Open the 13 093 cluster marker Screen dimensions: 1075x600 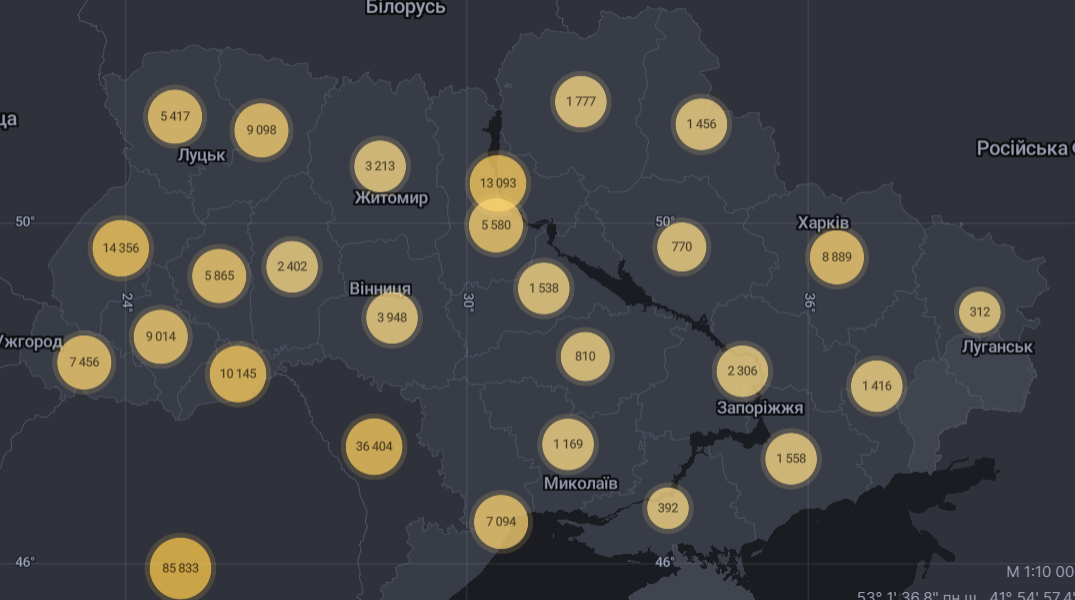tap(497, 183)
